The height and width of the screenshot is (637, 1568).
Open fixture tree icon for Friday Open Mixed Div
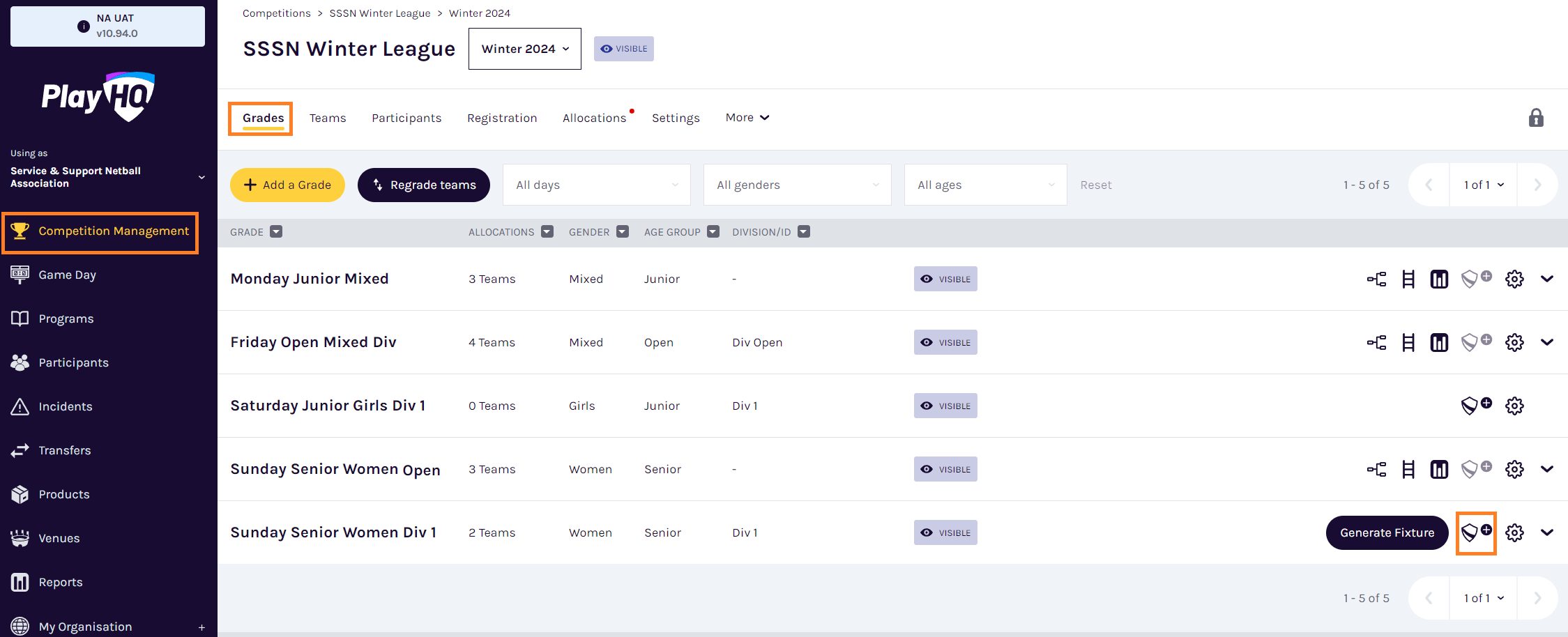1376,343
